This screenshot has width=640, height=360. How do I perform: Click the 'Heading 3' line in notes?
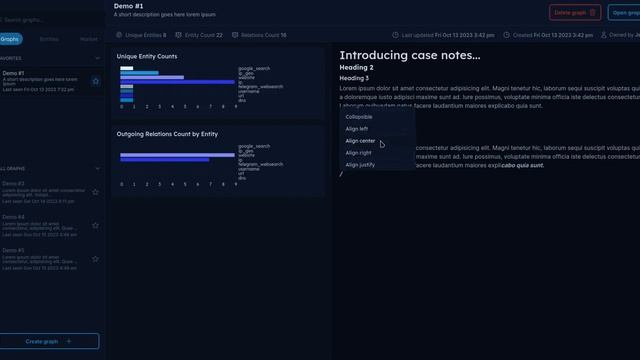[x=354, y=78]
